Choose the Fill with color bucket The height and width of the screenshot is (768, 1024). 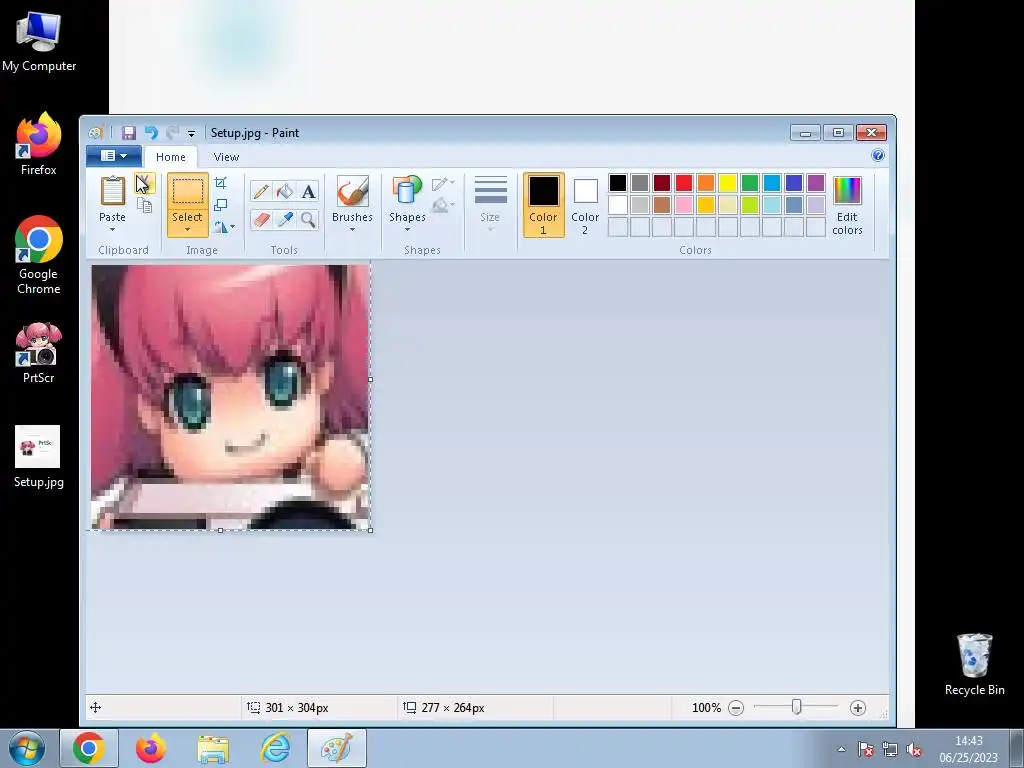(285, 191)
